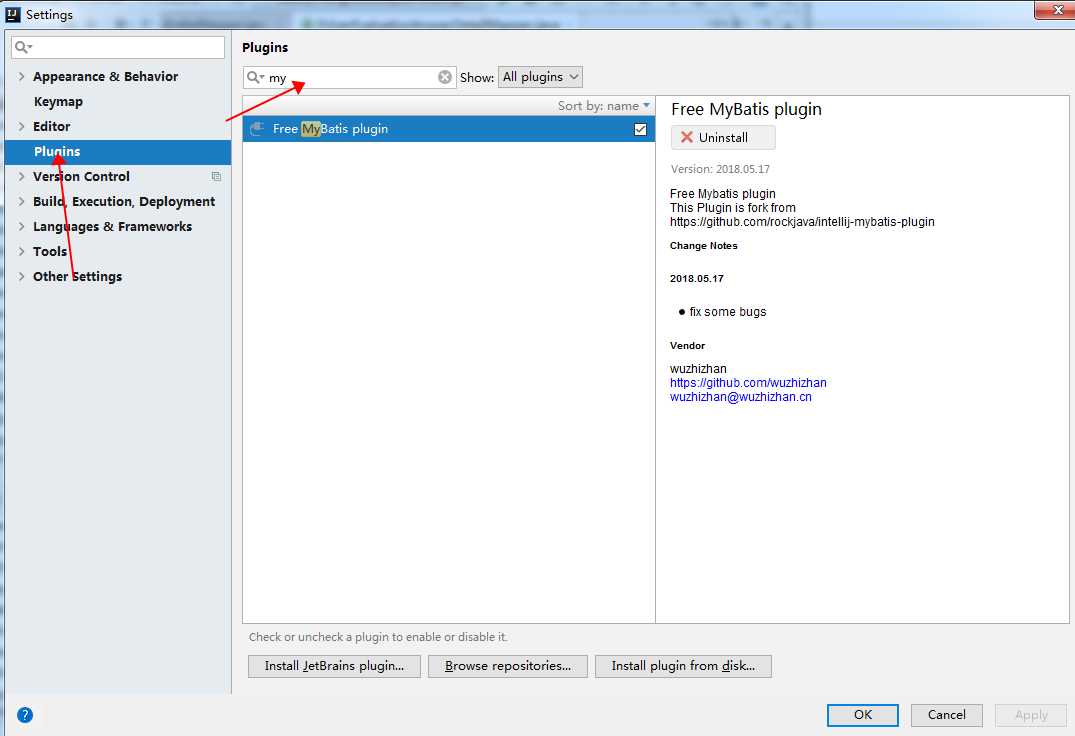Click the magnifier icon in settings search field
Image resolution: width=1075 pixels, height=736 pixels.
click(x=23, y=47)
